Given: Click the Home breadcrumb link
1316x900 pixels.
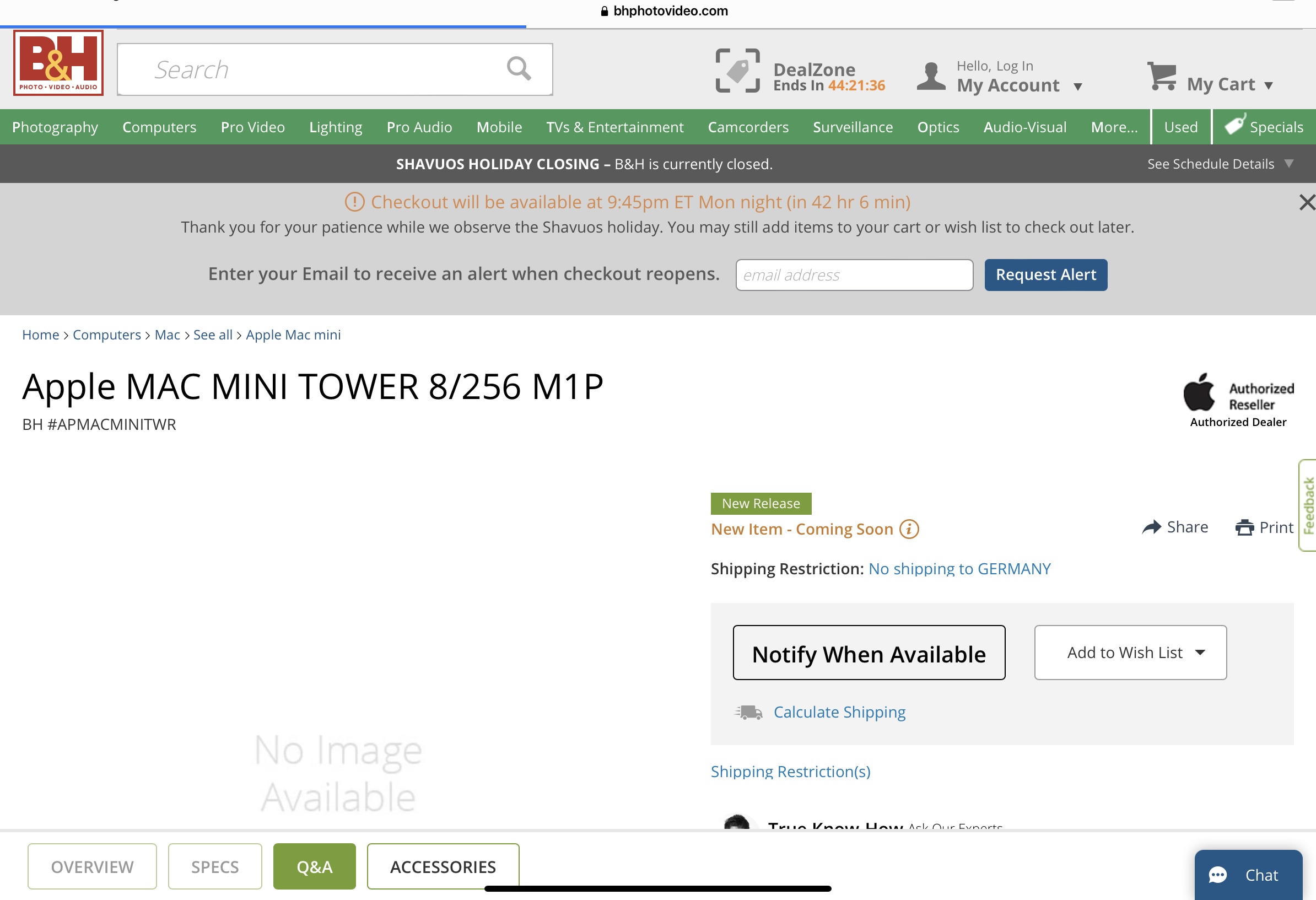Looking at the screenshot, I should click(x=40, y=335).
